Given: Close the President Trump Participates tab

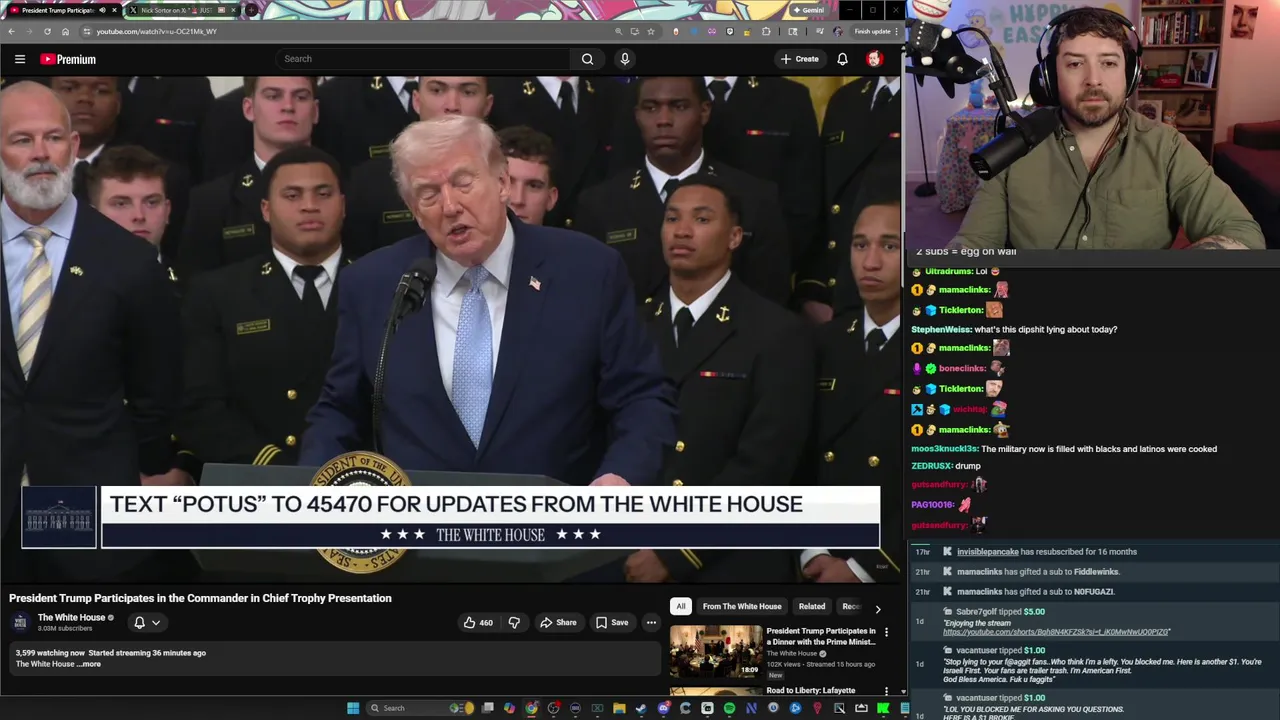Looking at the screenshot, I should pos(114,10).
